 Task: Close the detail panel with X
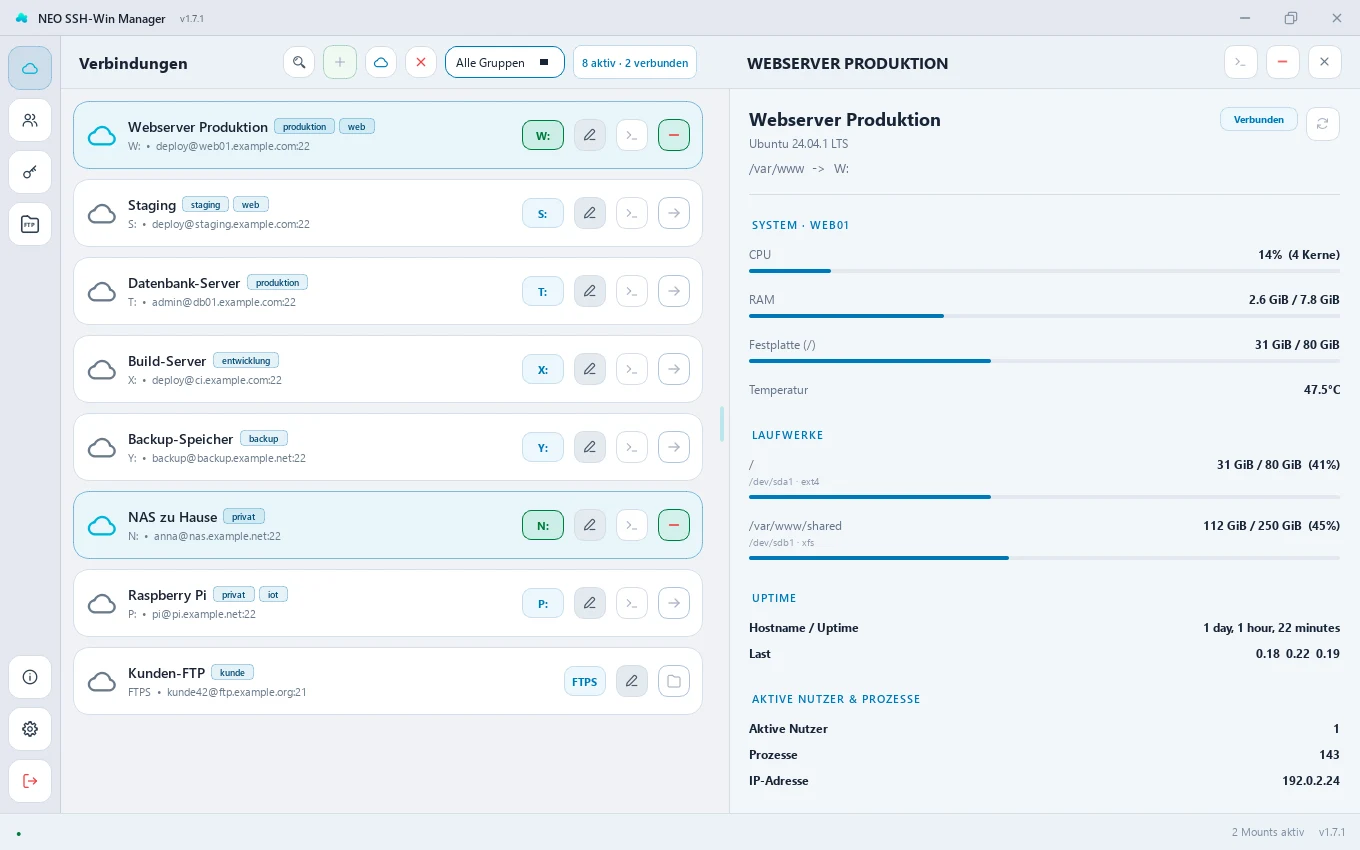click(1324, 62)
